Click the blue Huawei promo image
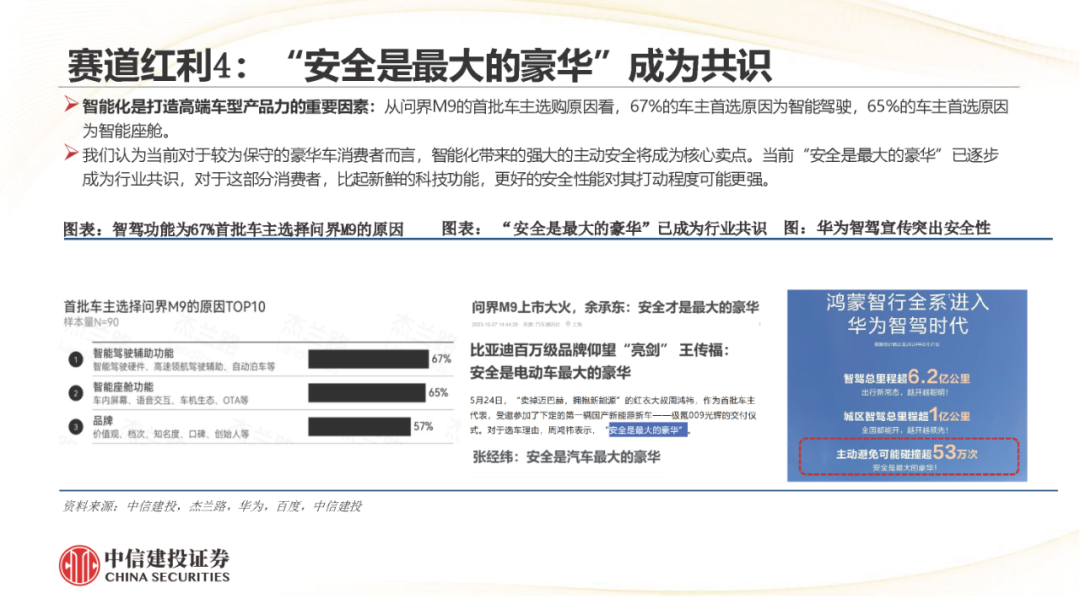Viewport: 1080px width, 599px height. tap(907, 386)
